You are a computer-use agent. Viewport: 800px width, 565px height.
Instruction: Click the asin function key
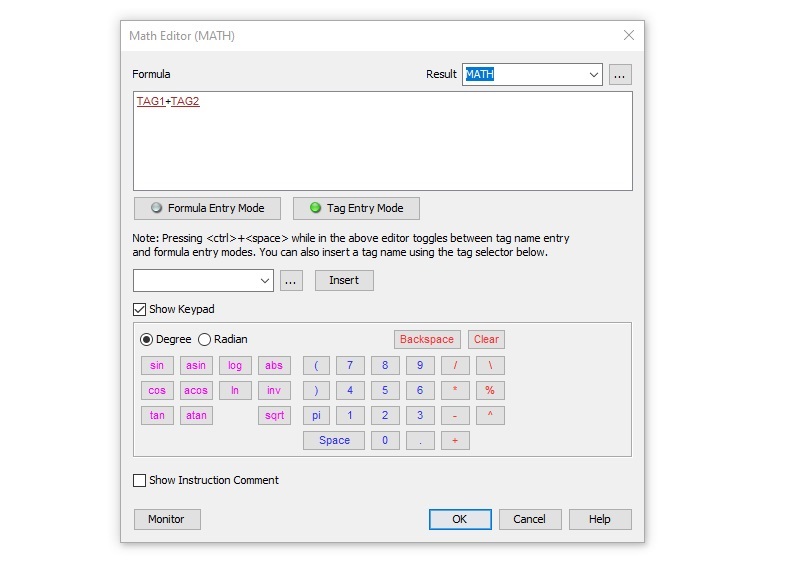[x=196, y=365]
